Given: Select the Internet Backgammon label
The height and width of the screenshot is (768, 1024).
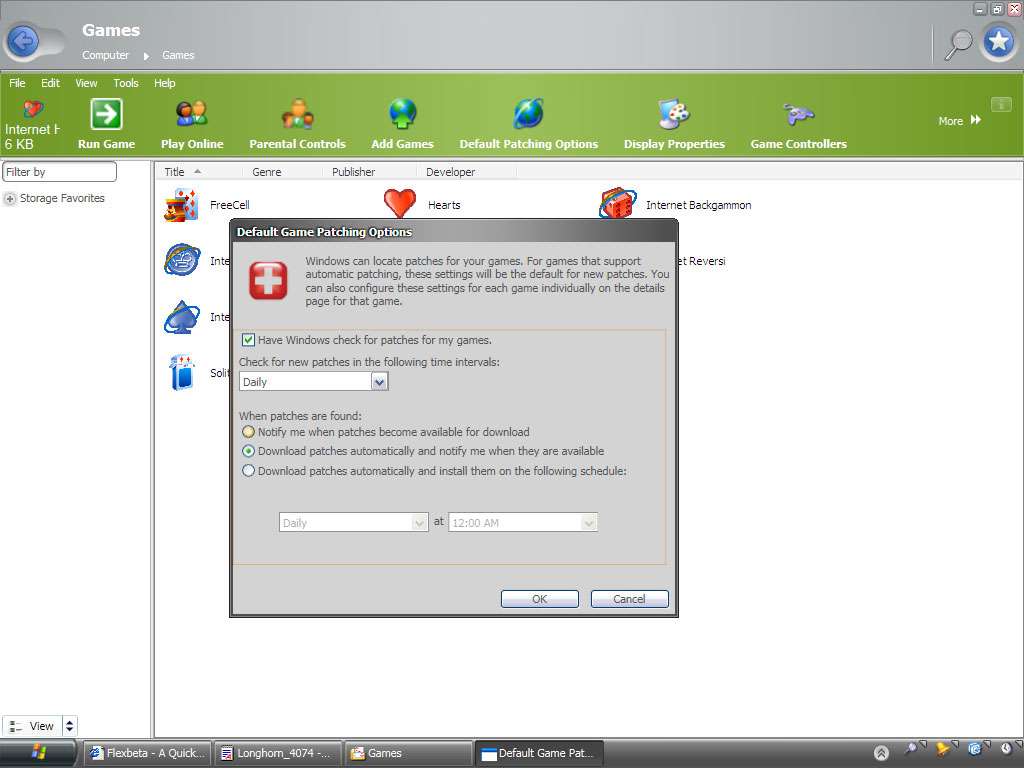Looking at the screenshot, I should [x=698, y=205].
